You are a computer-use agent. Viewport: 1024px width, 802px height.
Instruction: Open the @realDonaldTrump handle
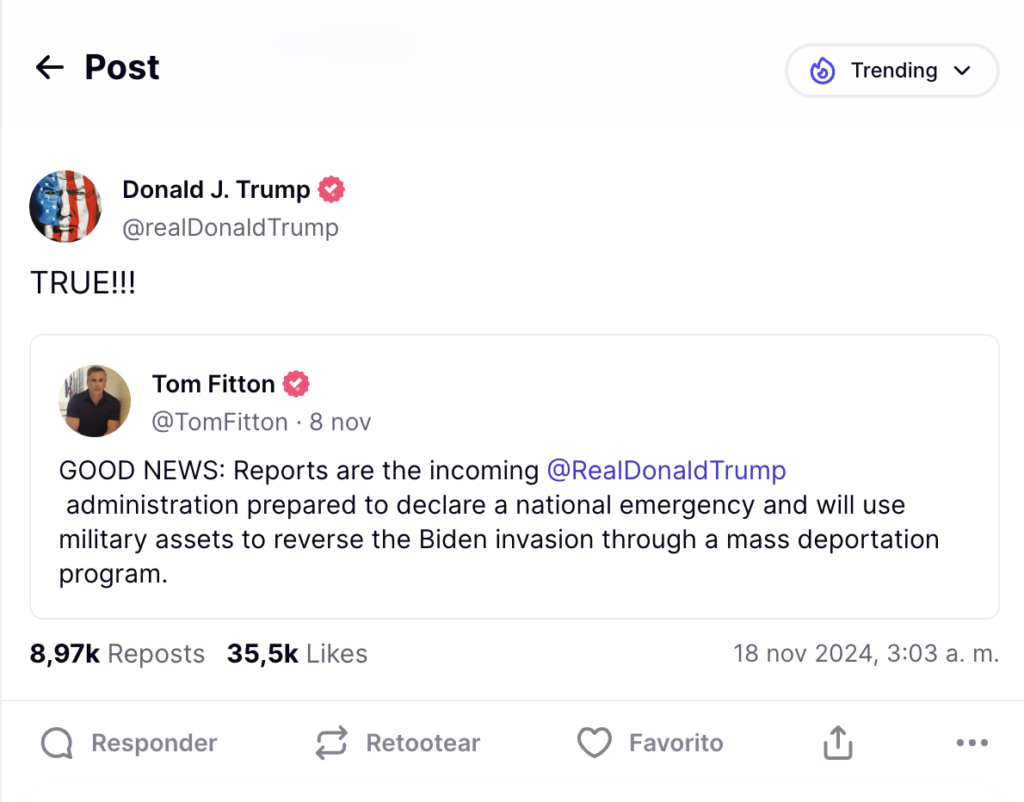[230, 228]
